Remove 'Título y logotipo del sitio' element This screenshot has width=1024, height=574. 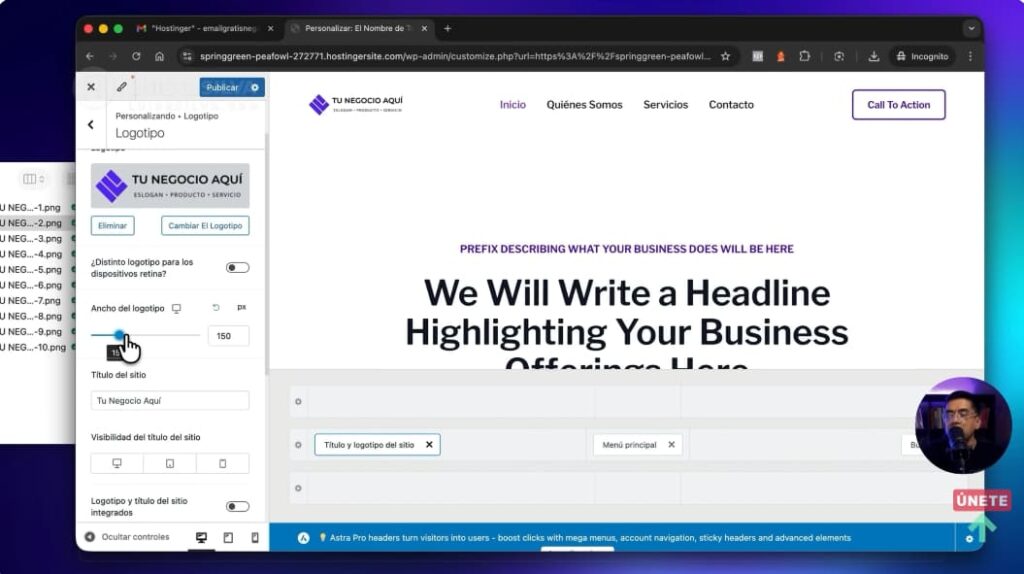click(429, 445)
